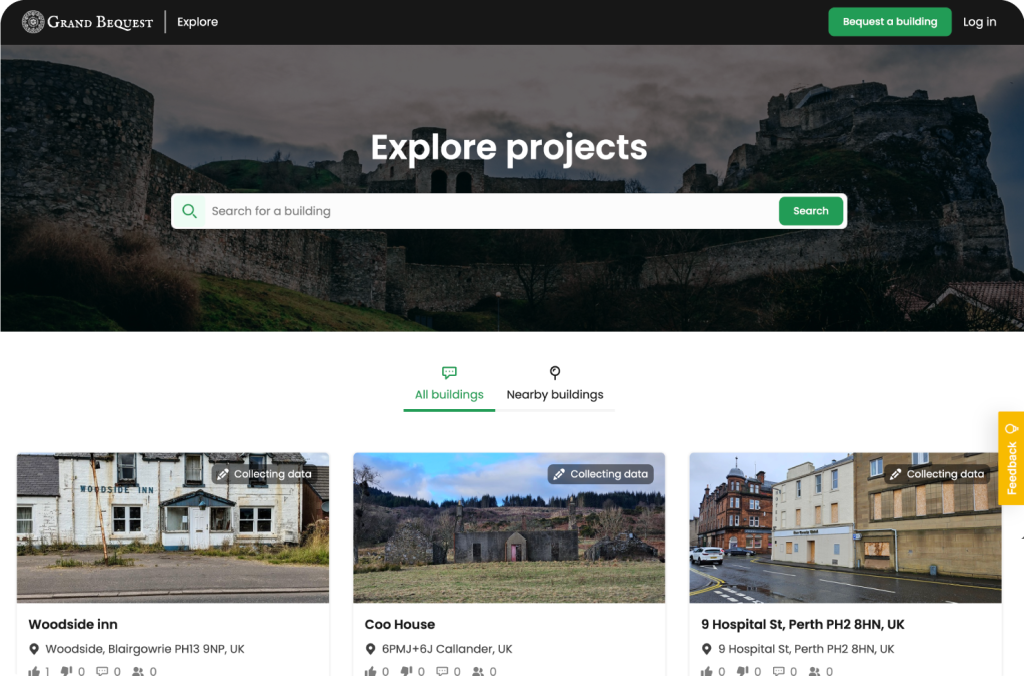Open the Explore navigation link

pyautogui.click(x=197, y=22)
